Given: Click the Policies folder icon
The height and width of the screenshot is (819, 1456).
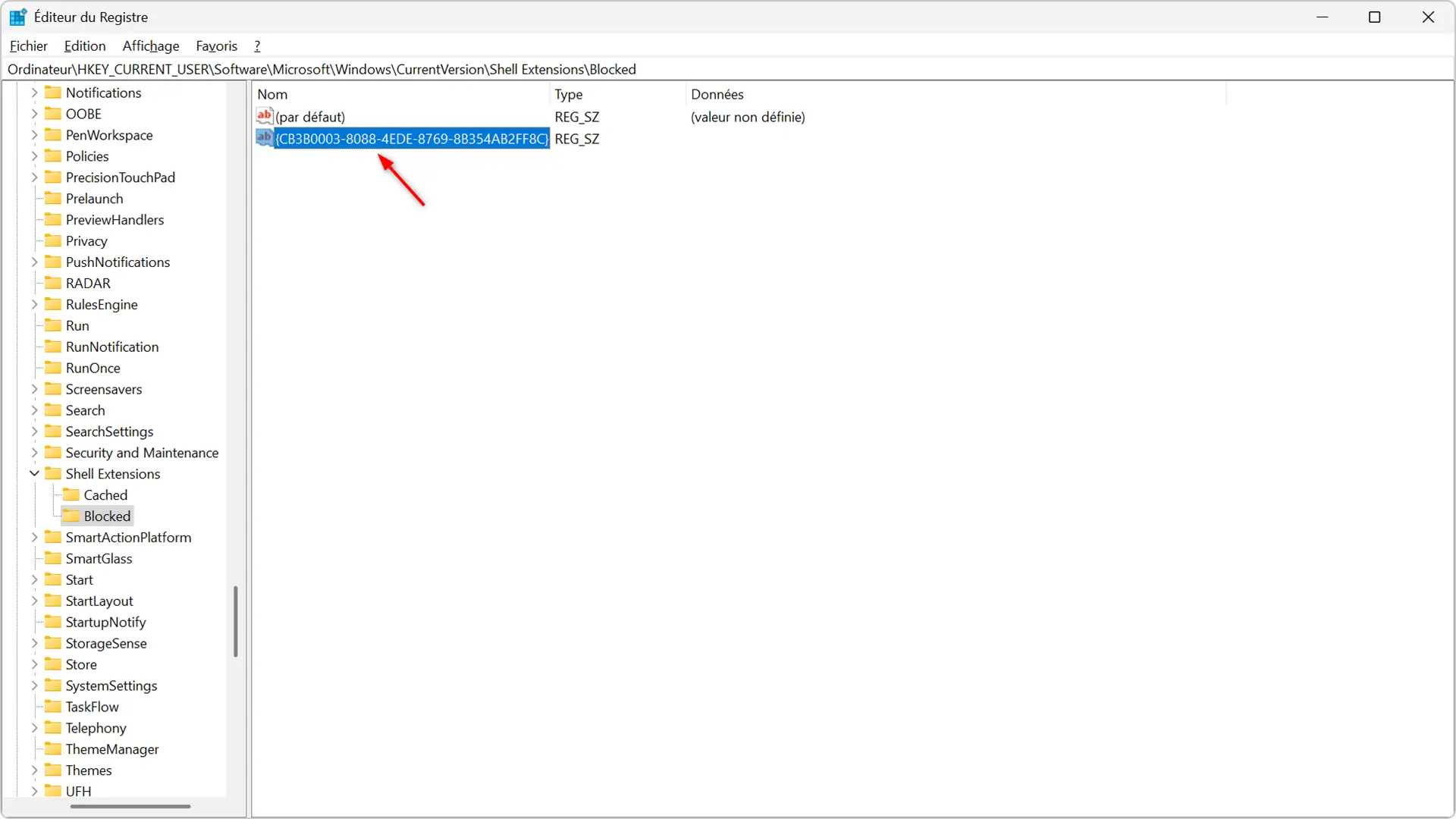Looking at the screenshot, I should 53,156.
